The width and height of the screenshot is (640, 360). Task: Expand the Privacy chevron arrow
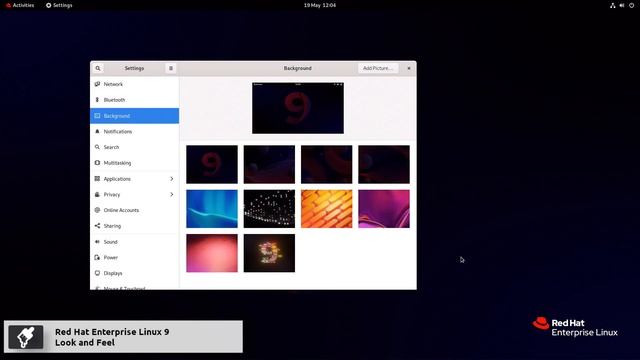[171, 194]
